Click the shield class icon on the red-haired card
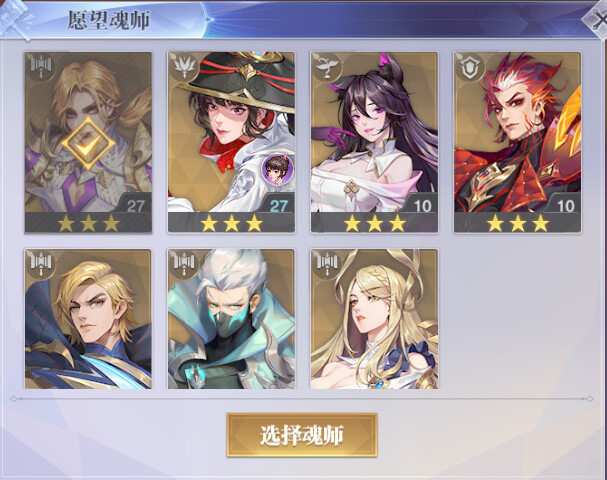 click(x=471, y=68)
